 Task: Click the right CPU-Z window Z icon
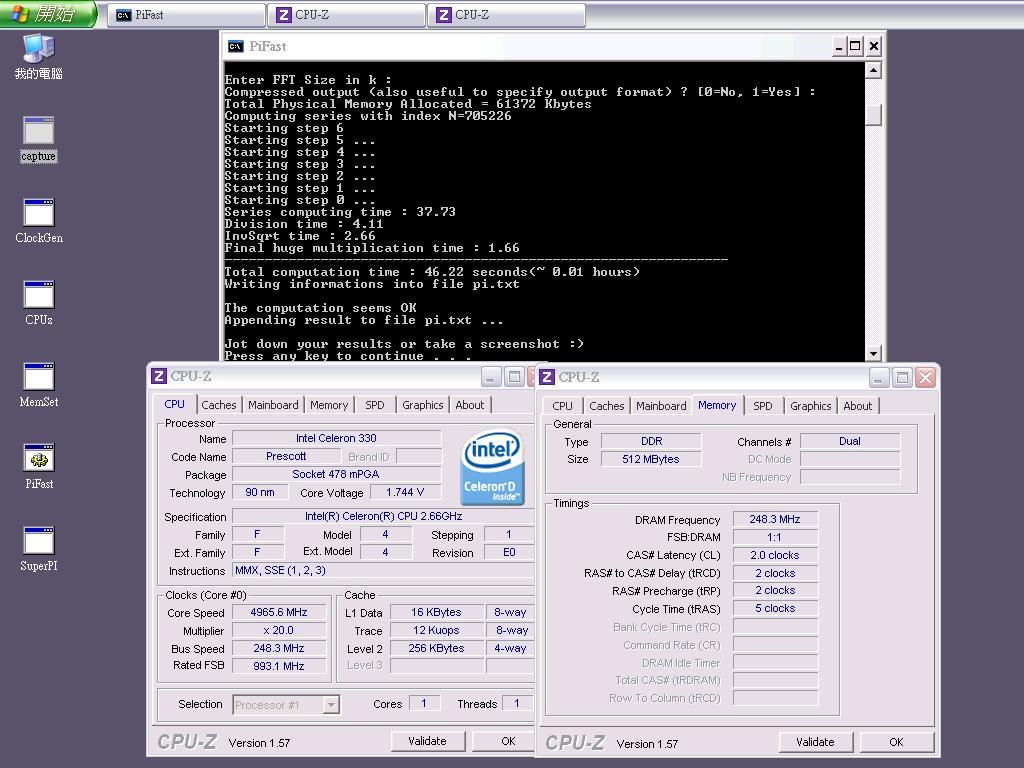547,377
